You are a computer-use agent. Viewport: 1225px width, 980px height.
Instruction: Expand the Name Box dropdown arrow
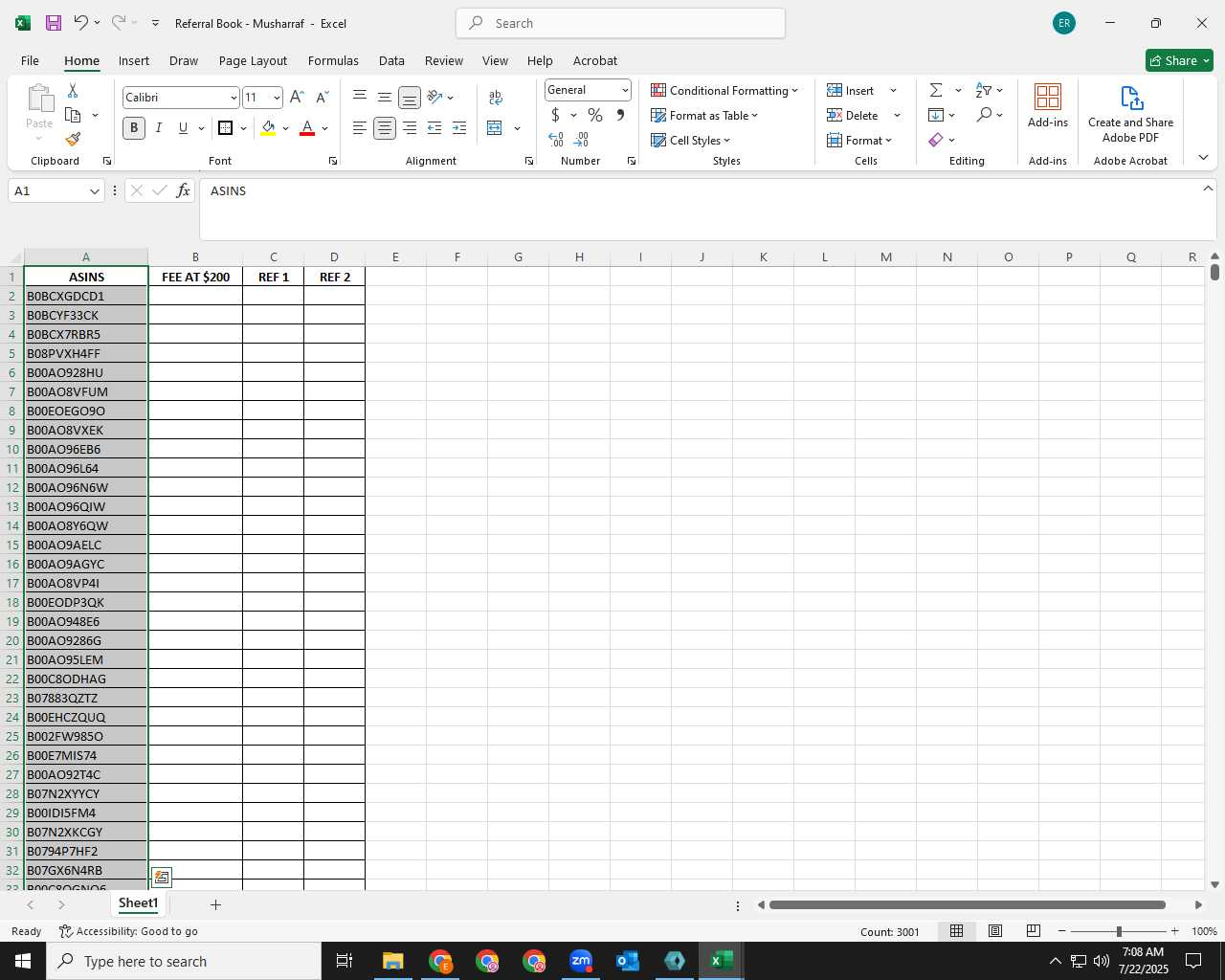(x=94, y=191)
